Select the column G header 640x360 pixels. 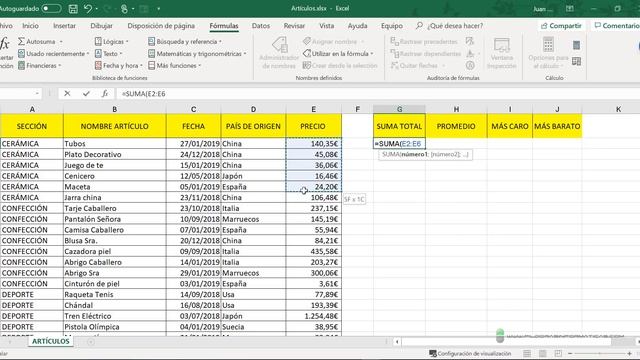click(399, 109)
